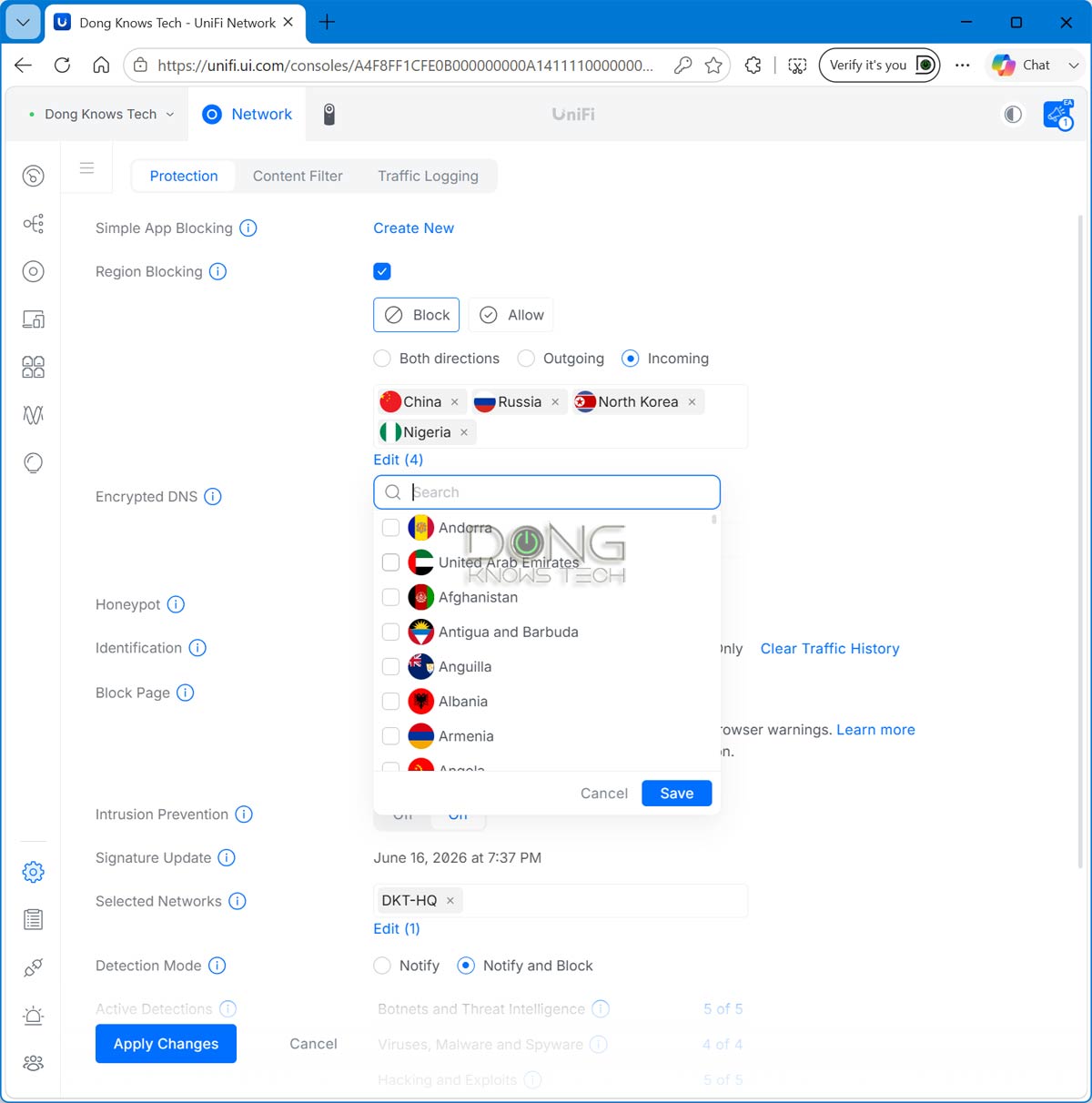1092x1103 pixels.
Task: Click the country list scrollbar
Action: coord(714,520)
